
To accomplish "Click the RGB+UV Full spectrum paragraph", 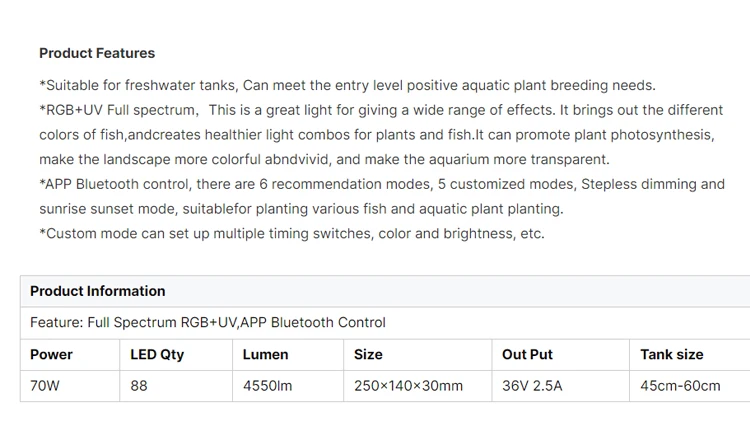I will pyautogui.click(x=382, y=134).
